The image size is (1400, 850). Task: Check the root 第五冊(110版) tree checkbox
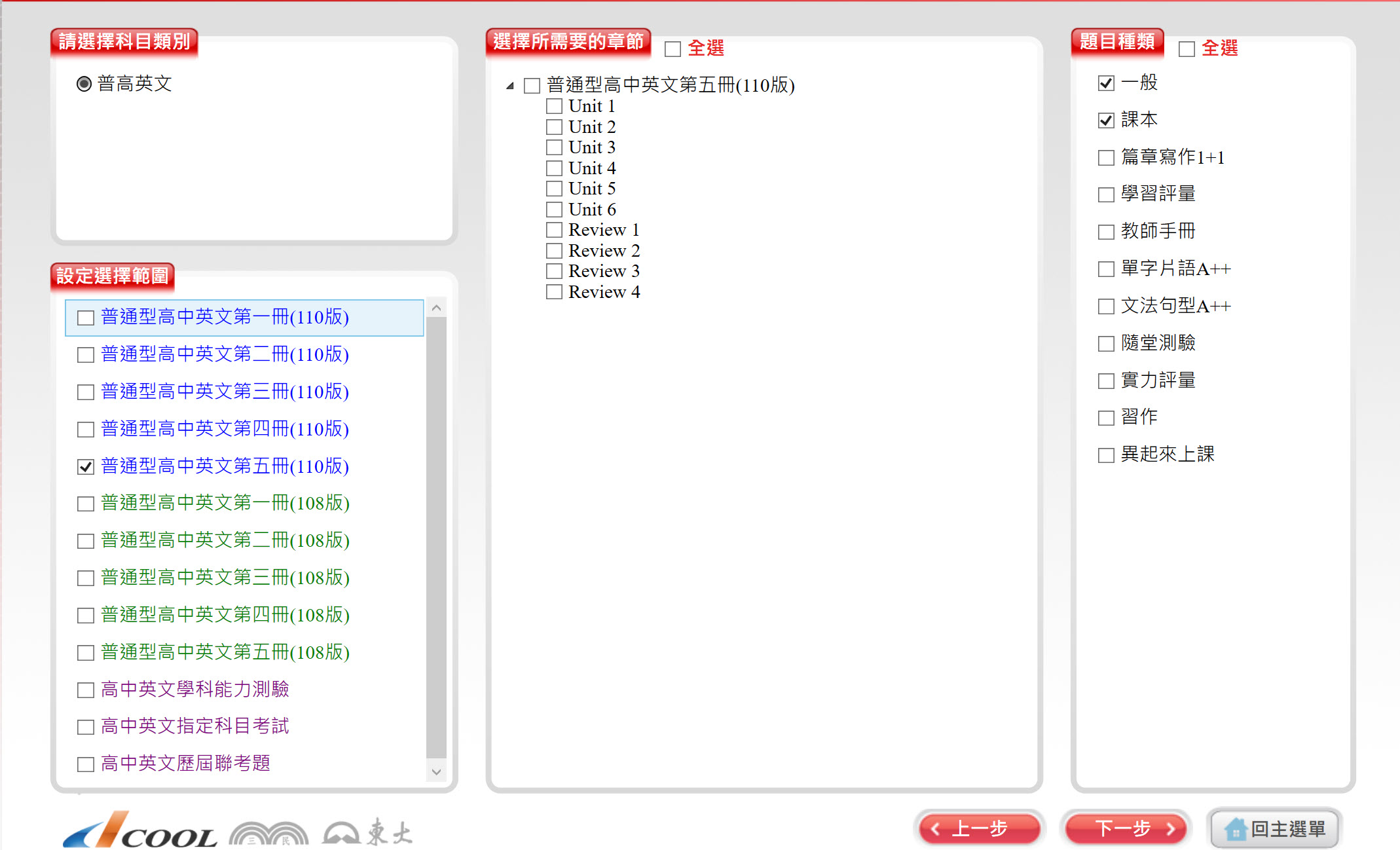532,86
